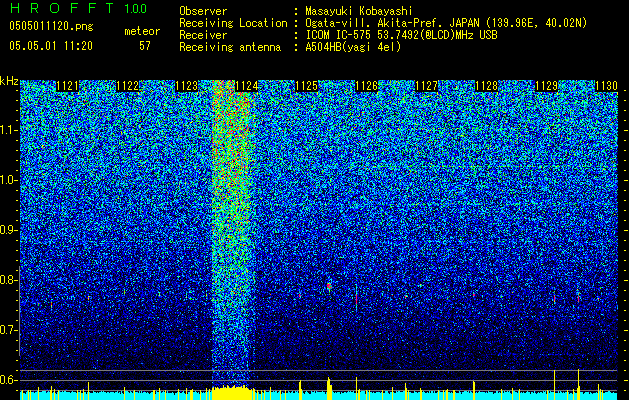629x400 pixels.
Task: Click the 1.0 frequency axis label
Action: [8, 180]
